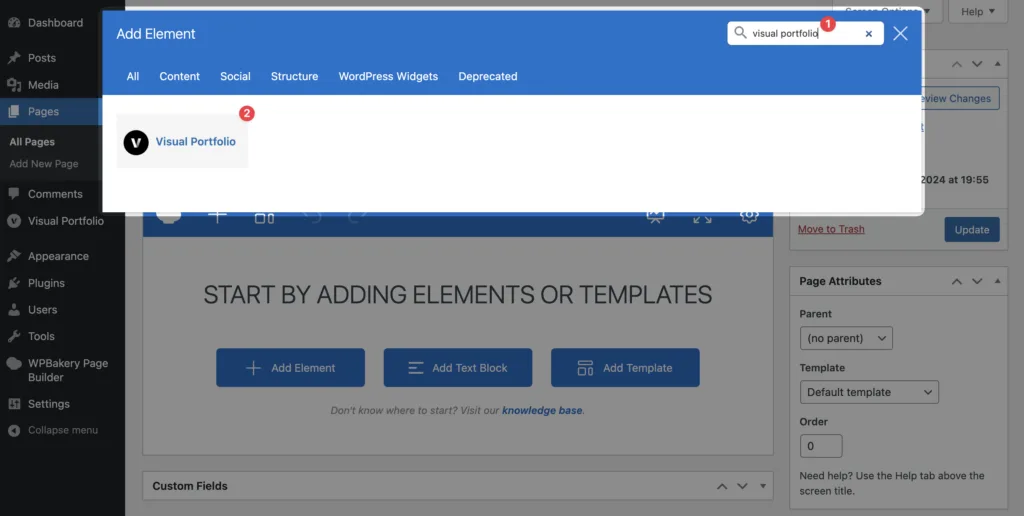Click the Add Text Block button

[458, 368]
